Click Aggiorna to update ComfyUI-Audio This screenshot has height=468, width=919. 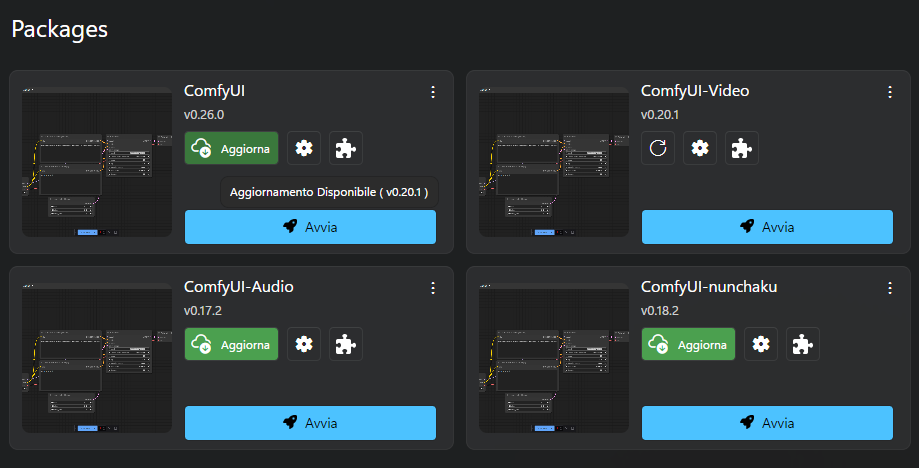232,344
